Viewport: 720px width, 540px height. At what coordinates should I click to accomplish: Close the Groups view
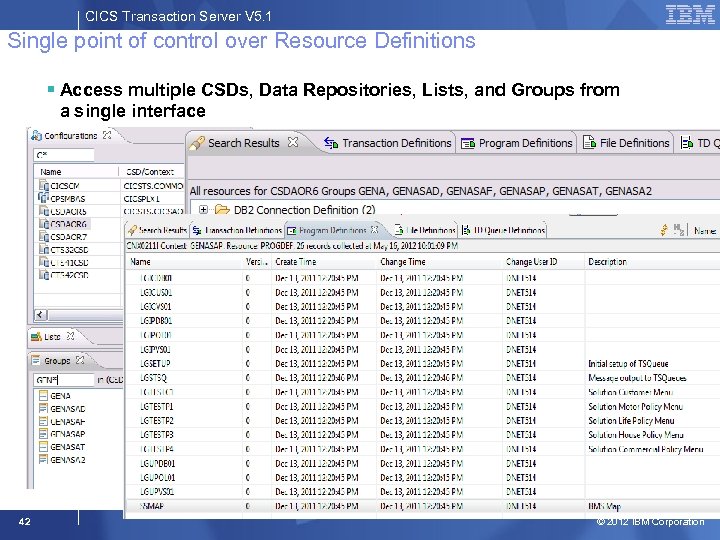pyautogui.click(x=80, y=360)
